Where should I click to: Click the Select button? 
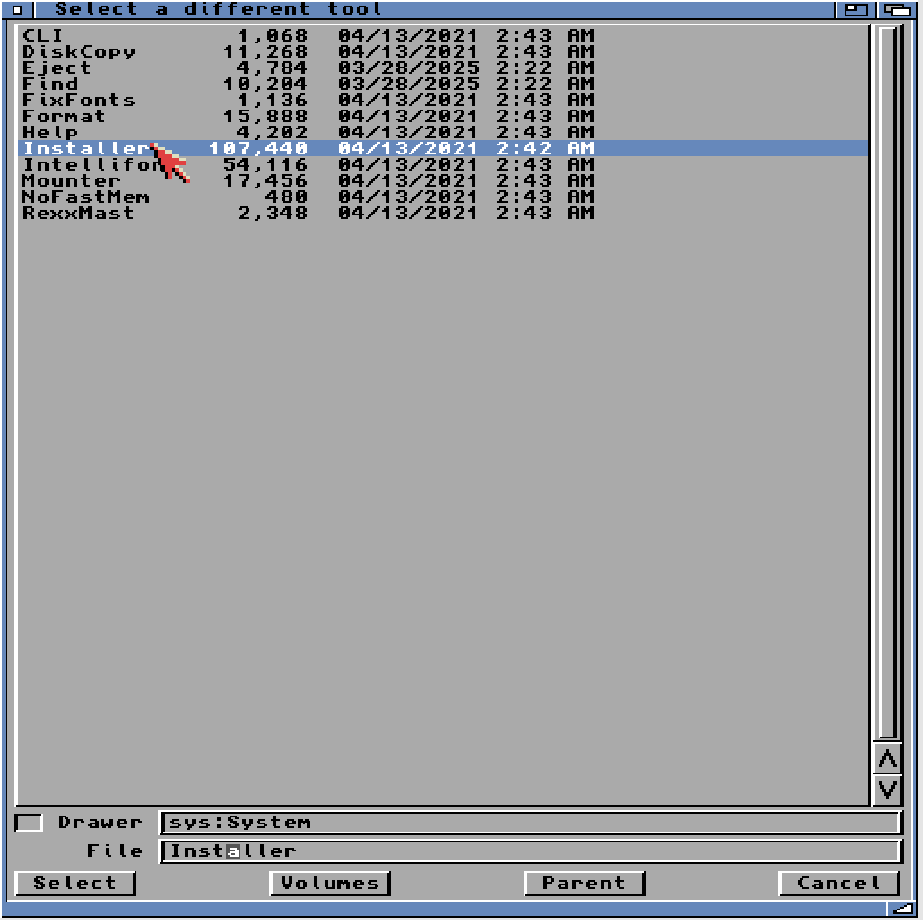pyautogui.click(x=75, y=883)
